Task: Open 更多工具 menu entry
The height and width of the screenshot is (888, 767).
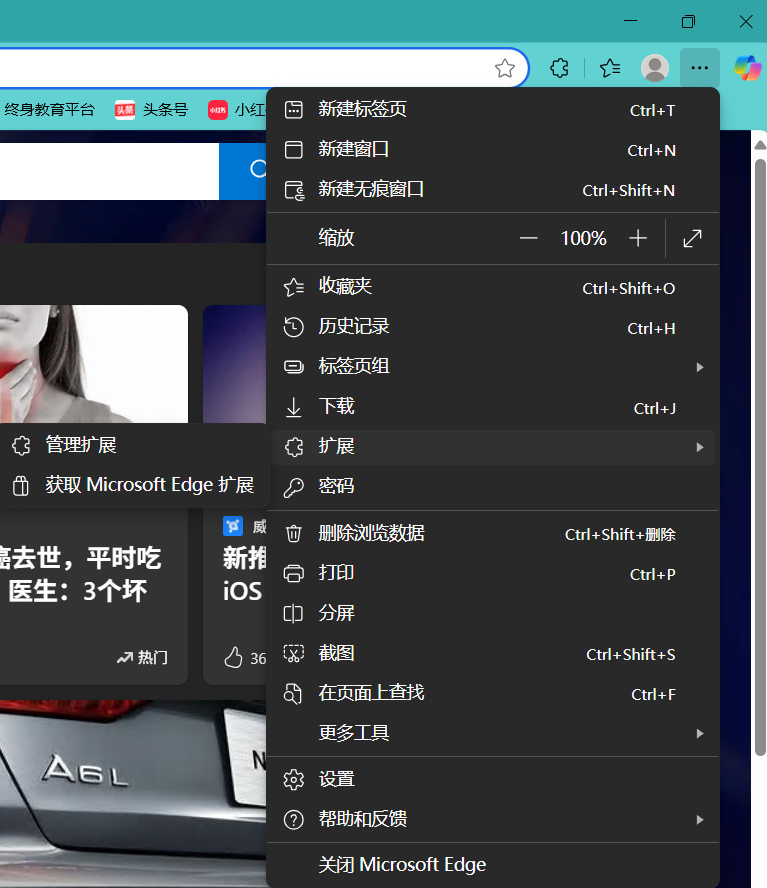Action: coord(493,733)
